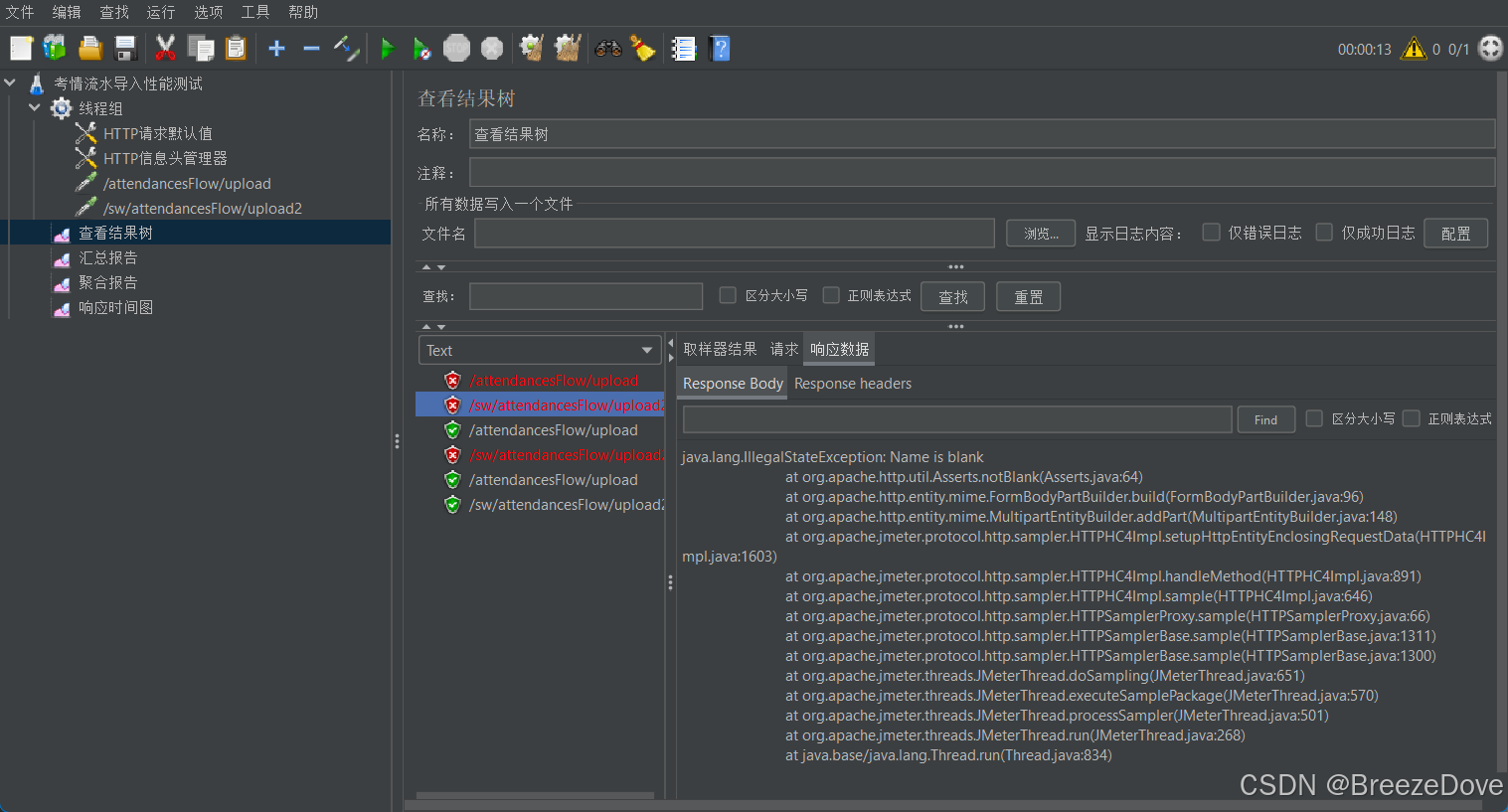Click the remote engine status icon
Image resolution: width=1508 pixels, height=812 pixels.
[1491, 48]
